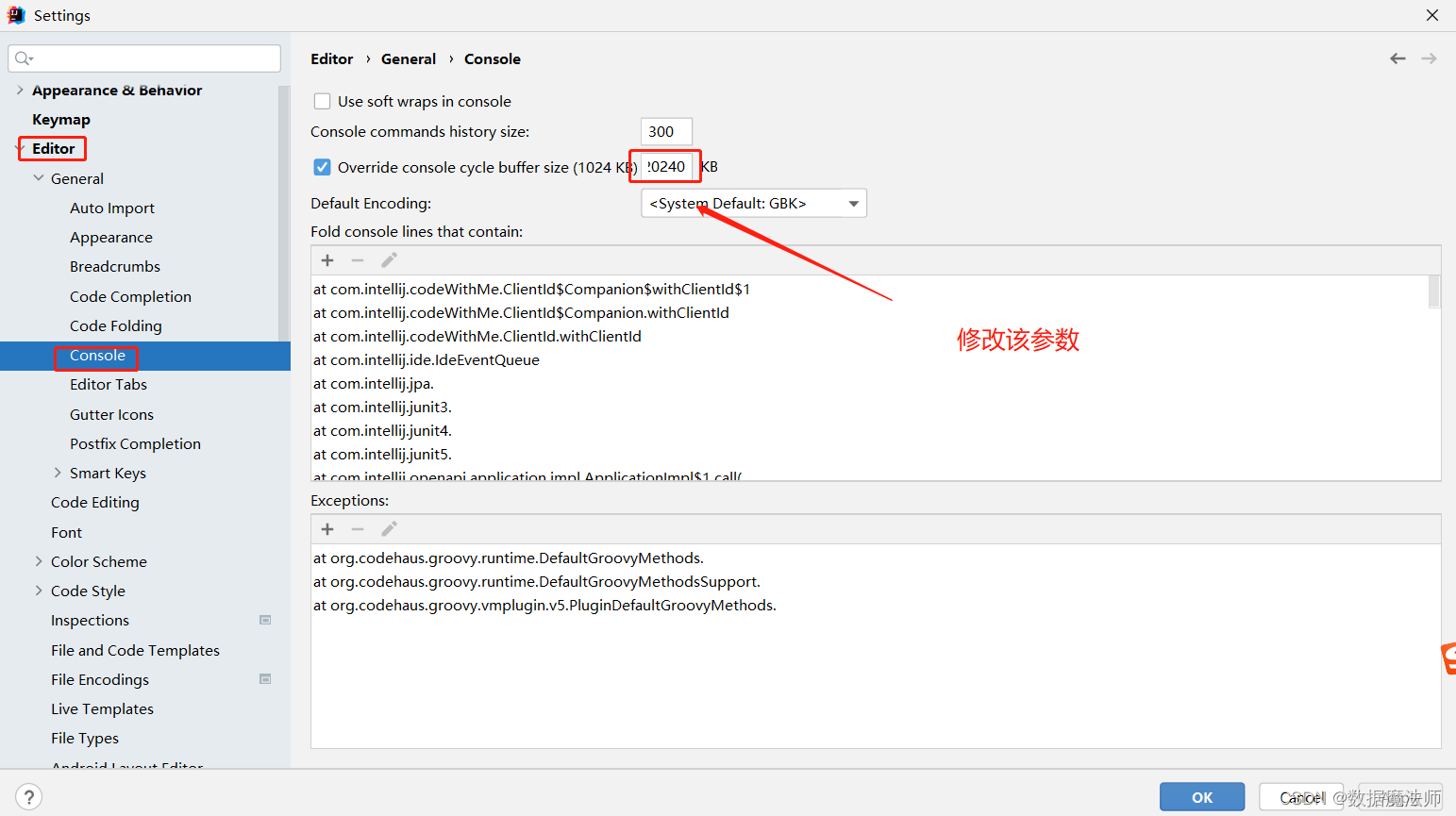This screenshot has height=816, width=1456.
Task: Edit the selected exception pattern
Action: [x=389, y=528]
